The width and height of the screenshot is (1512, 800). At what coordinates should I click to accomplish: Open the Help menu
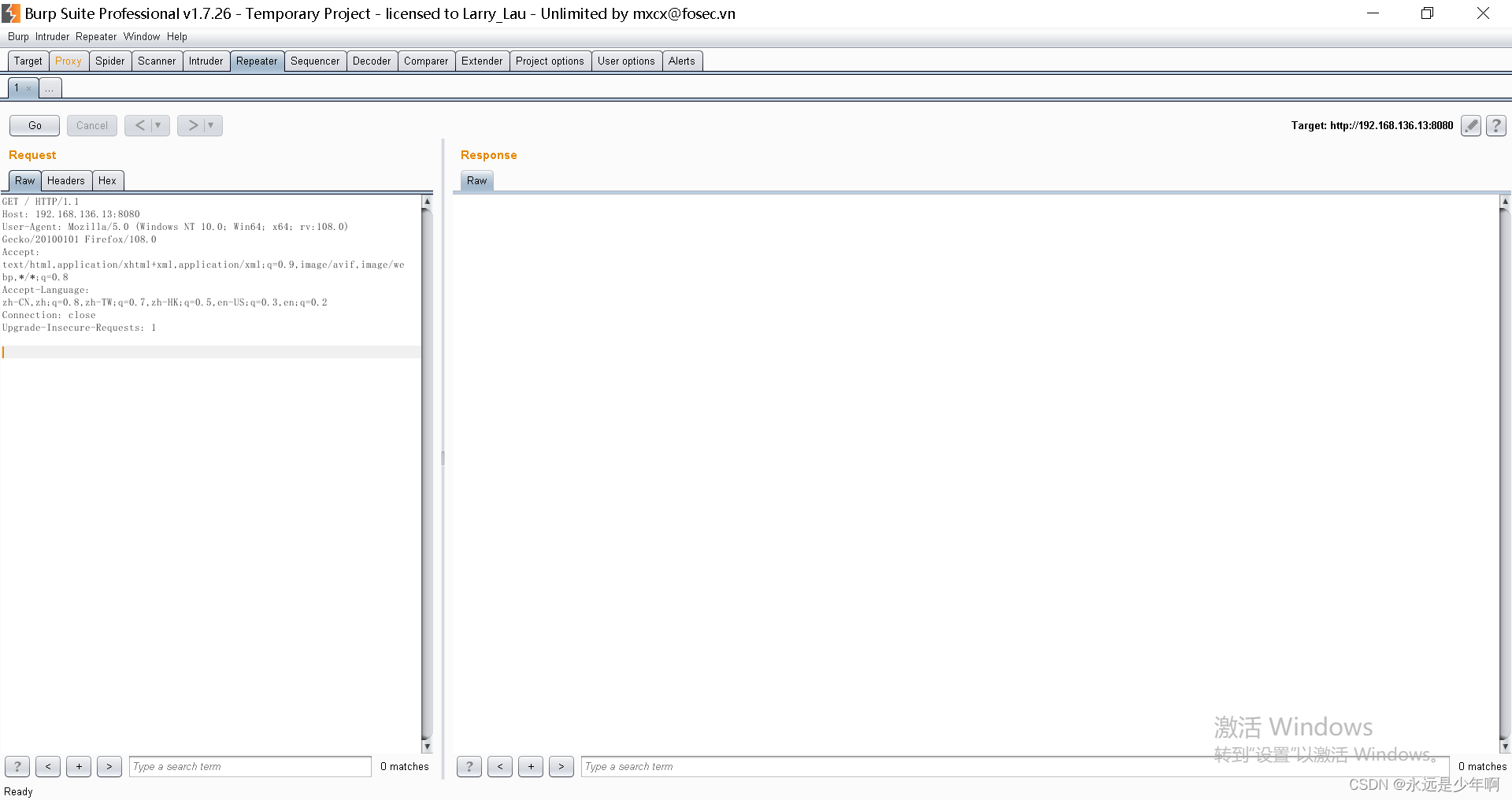177,37
